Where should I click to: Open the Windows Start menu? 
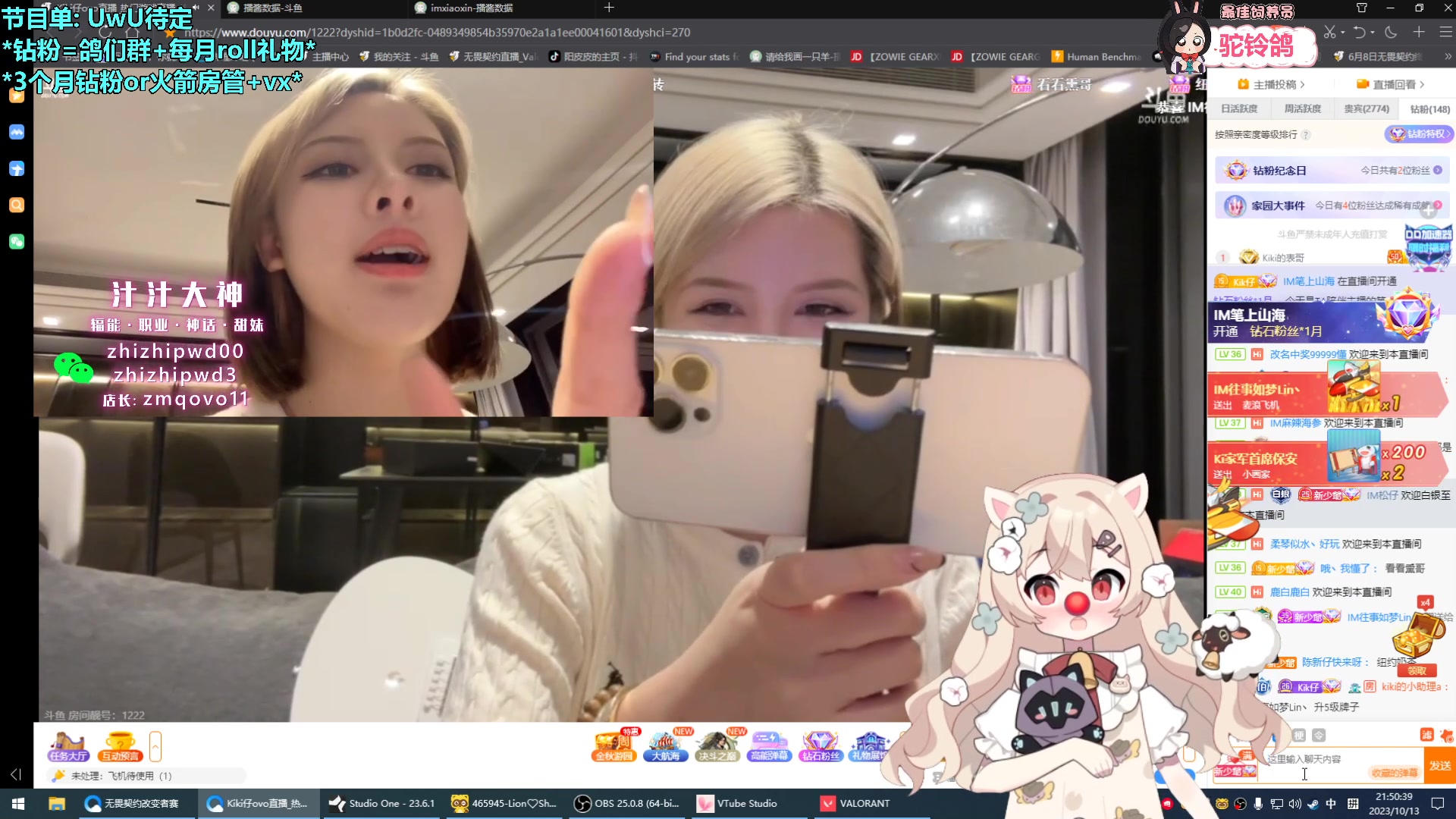[x=18, y=803]
